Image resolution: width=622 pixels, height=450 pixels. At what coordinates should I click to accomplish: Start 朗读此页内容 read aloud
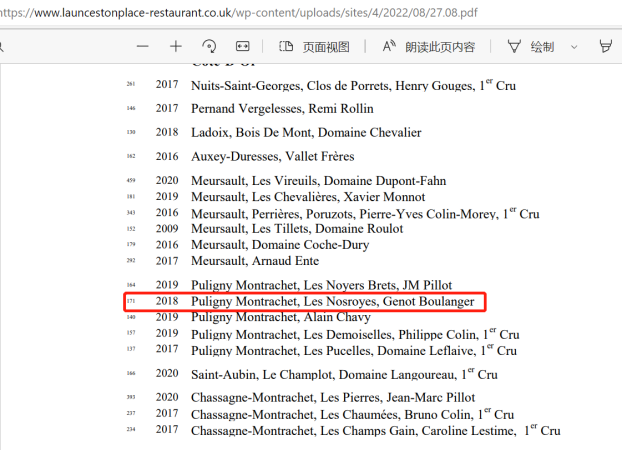point(428,47)
